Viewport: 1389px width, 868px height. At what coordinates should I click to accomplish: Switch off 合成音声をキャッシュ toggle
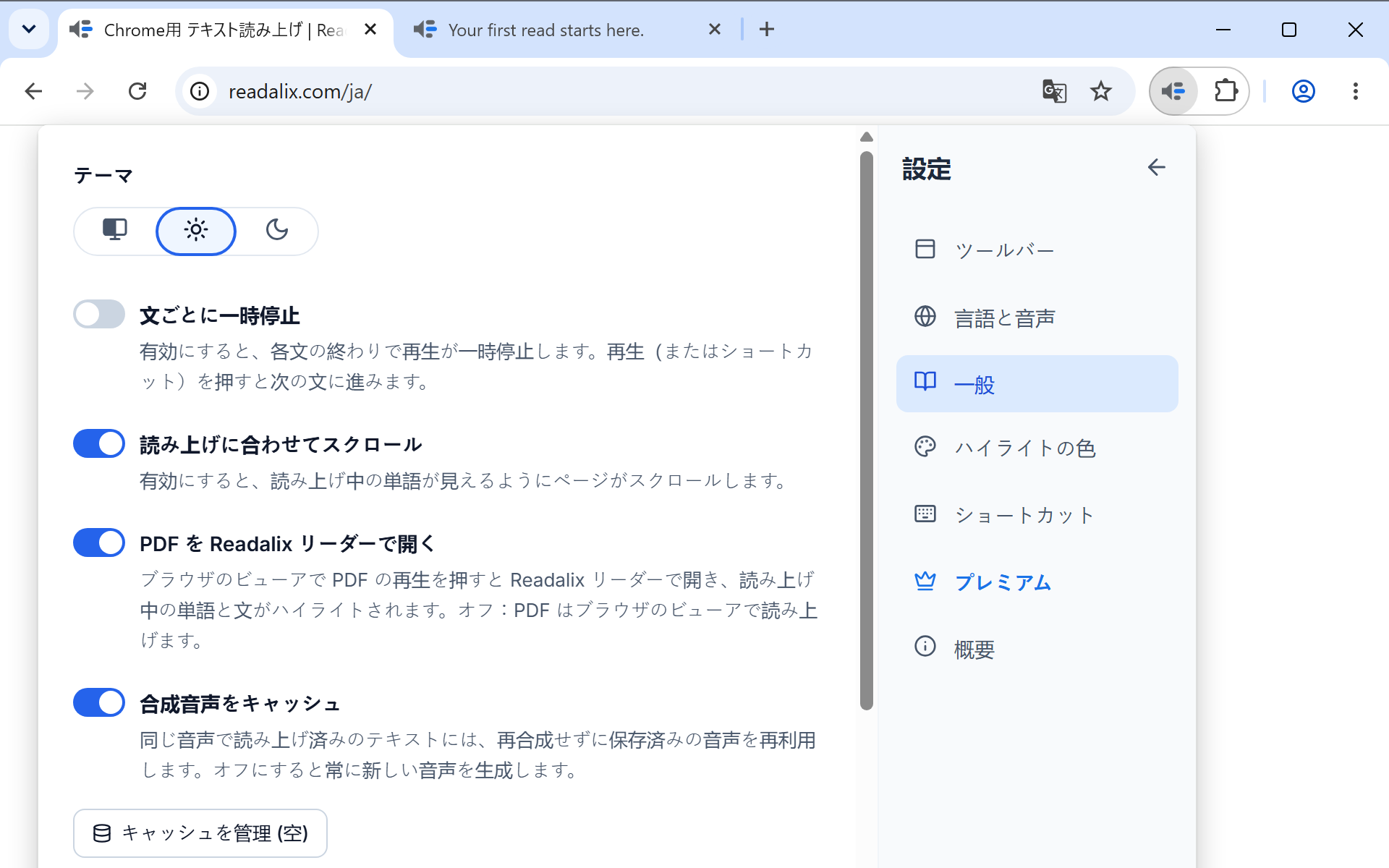[x=99, y=702]
